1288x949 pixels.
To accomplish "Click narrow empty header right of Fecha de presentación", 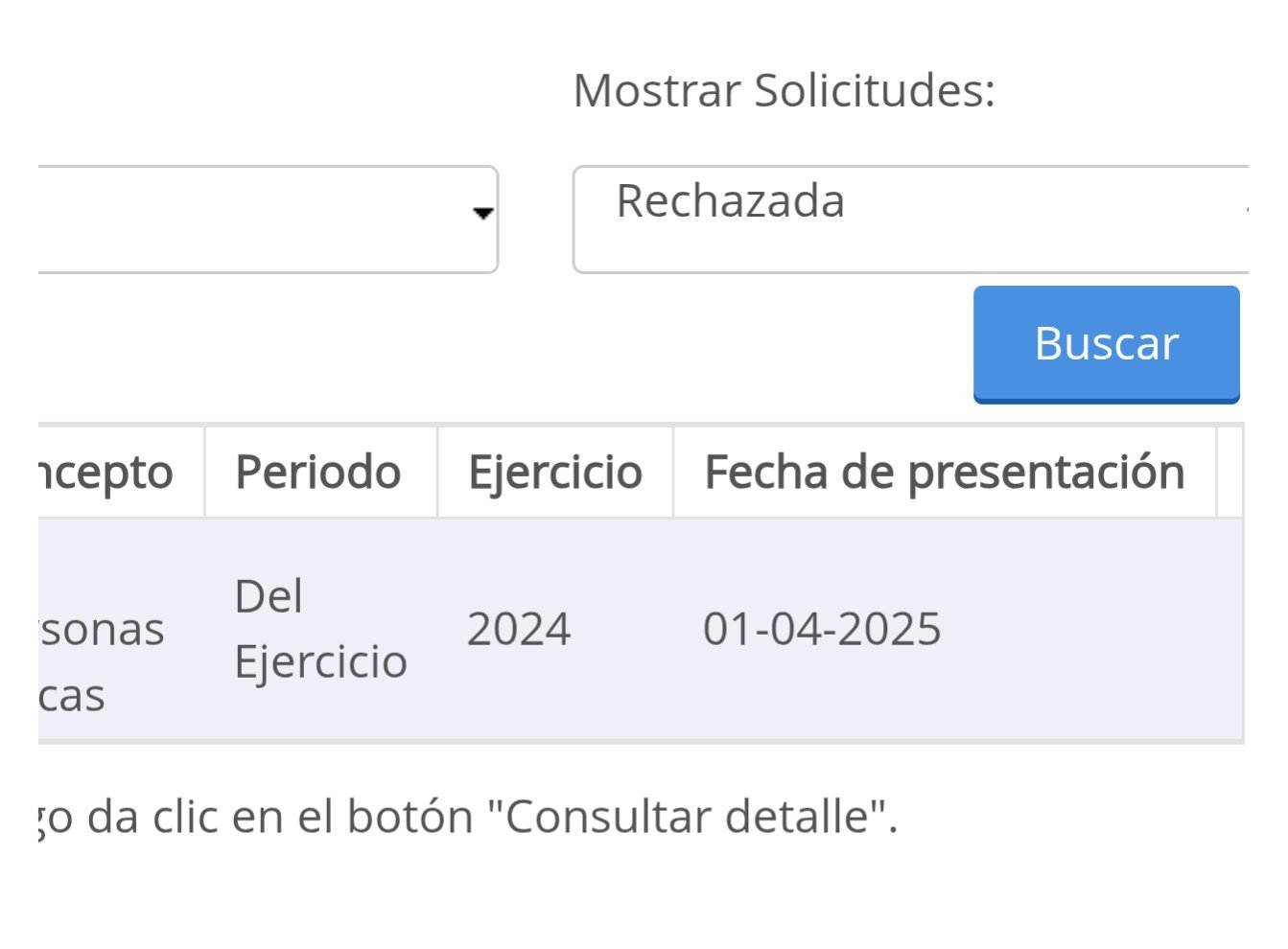I will click(x=1229, y=472).
